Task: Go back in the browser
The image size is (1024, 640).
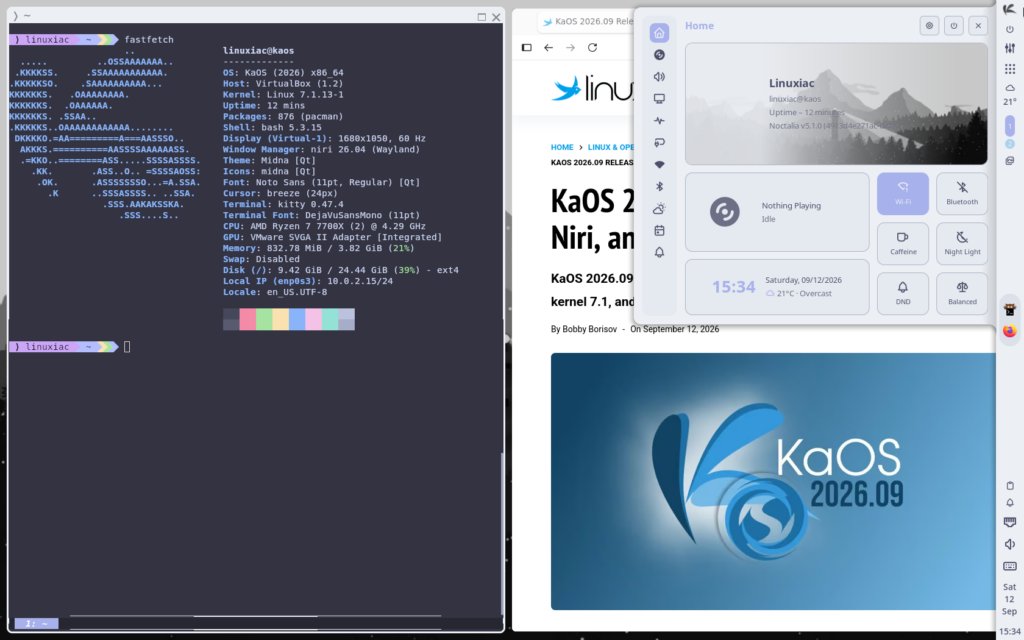Action: (x=548, y=48)
